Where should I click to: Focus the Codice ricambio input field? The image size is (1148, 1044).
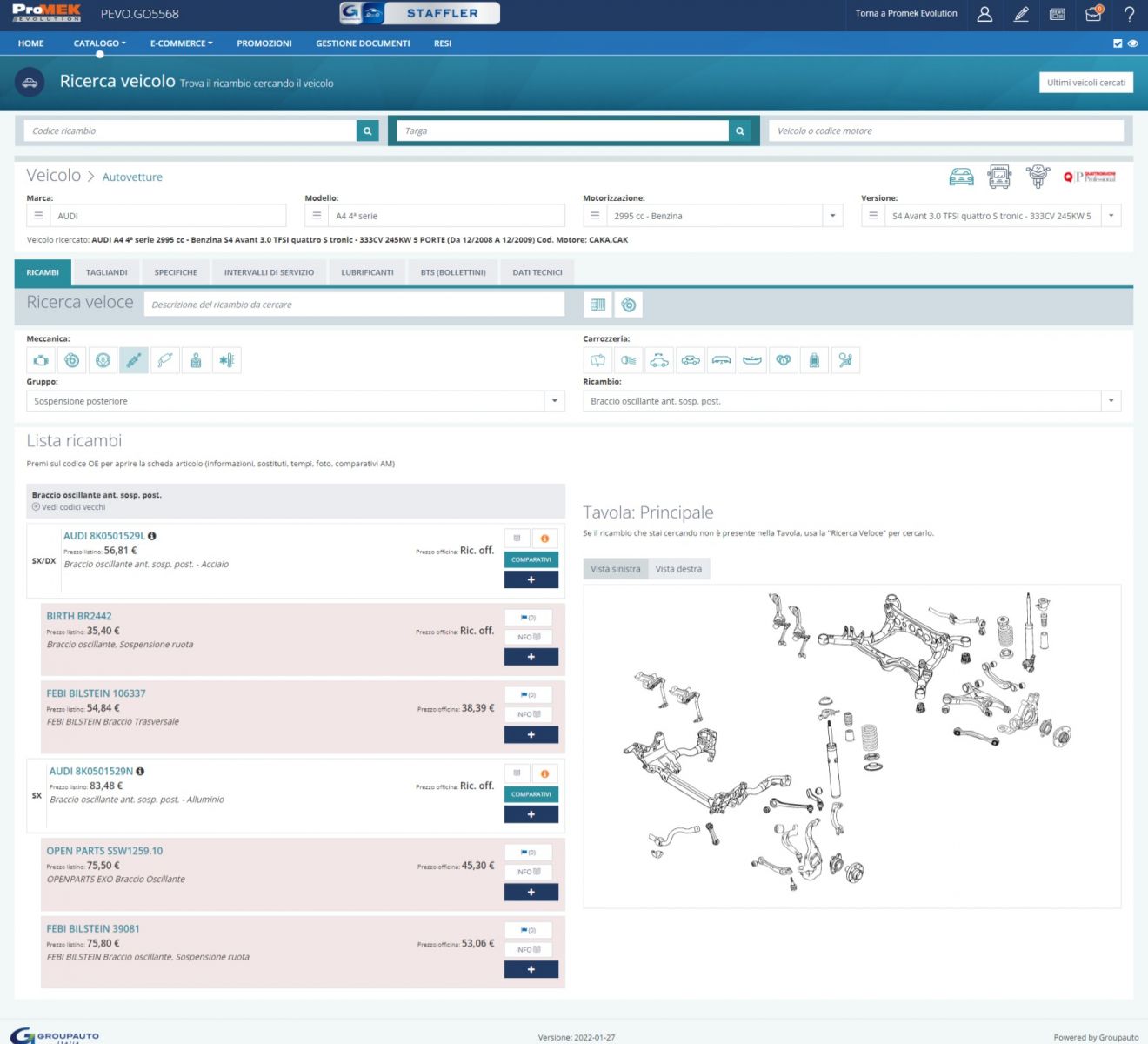pos(190,131)
